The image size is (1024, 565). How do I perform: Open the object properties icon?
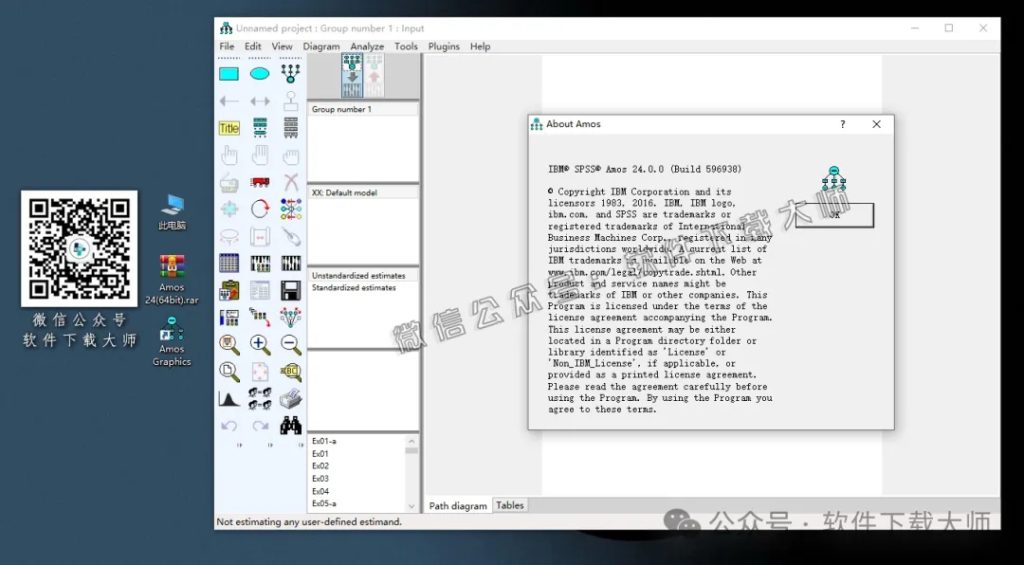click(x=229, y=318)
